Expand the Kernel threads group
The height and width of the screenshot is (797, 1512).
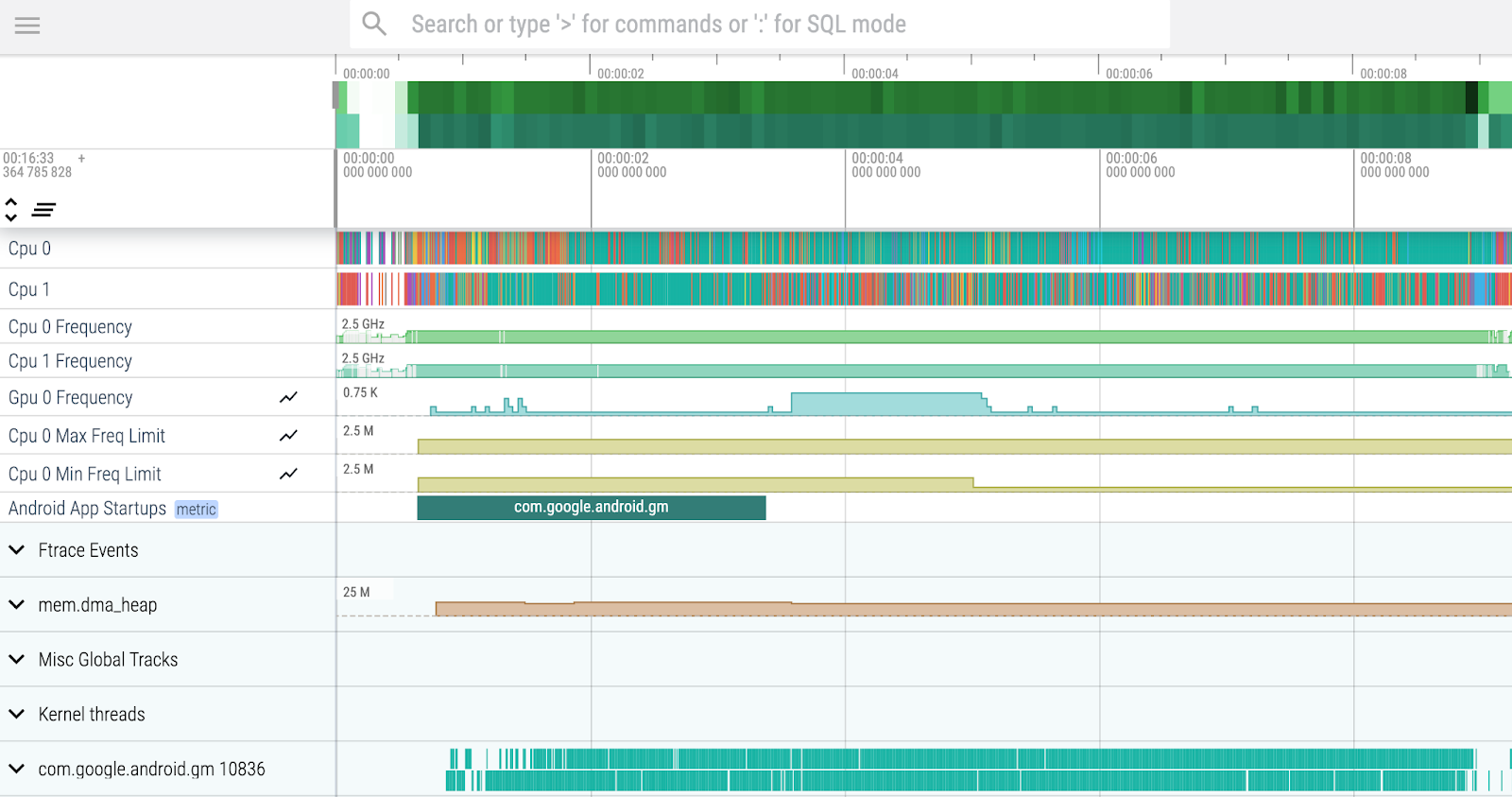coord(17,715)
